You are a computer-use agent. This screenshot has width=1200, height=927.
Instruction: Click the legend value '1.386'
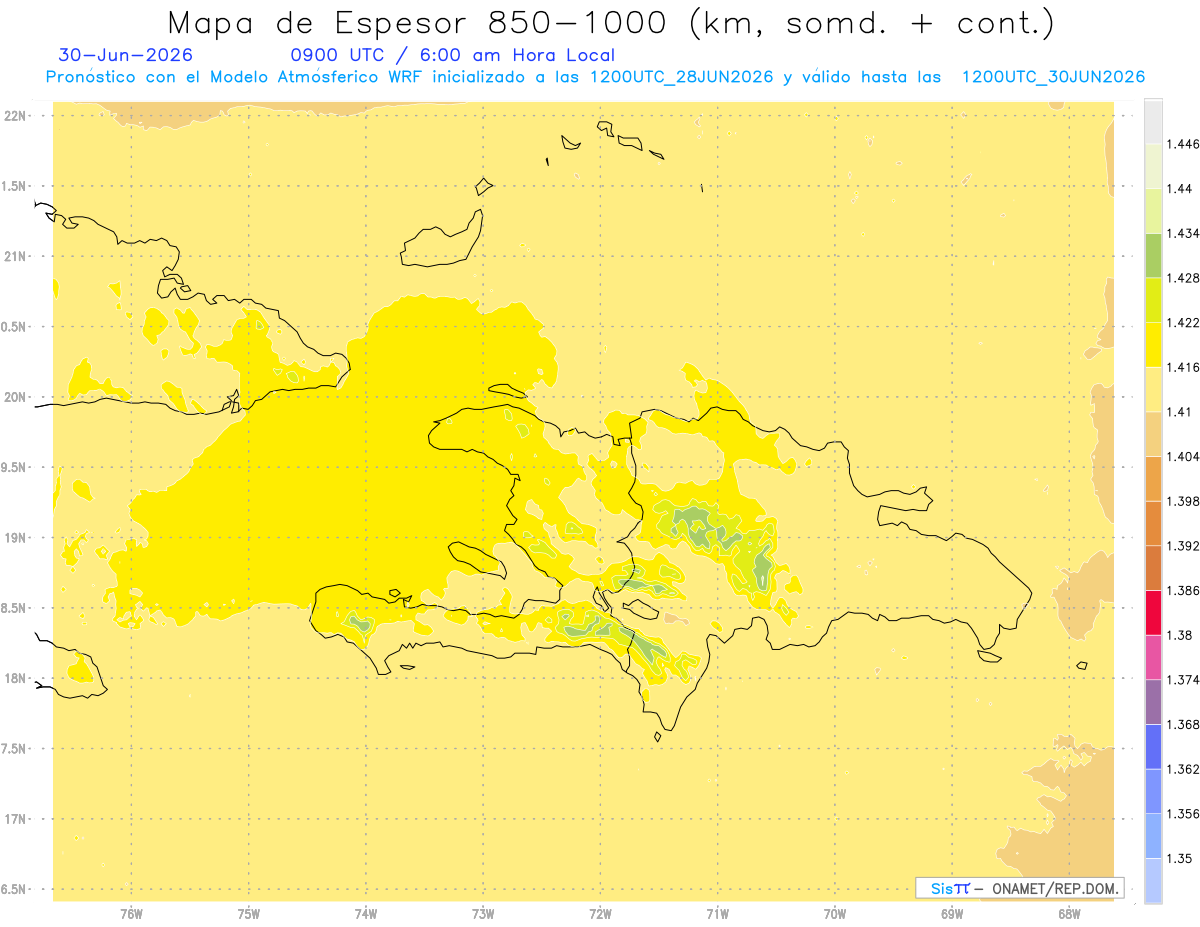1184,590
